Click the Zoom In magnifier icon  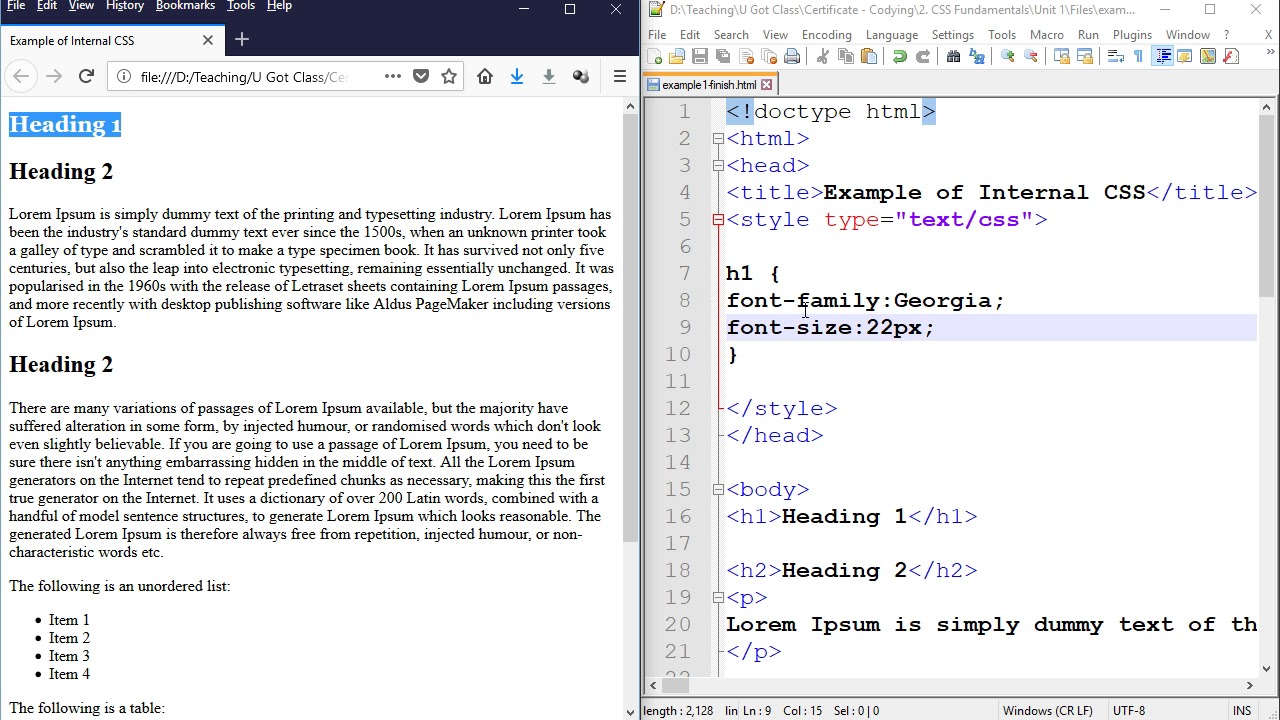pos(1007,57)
